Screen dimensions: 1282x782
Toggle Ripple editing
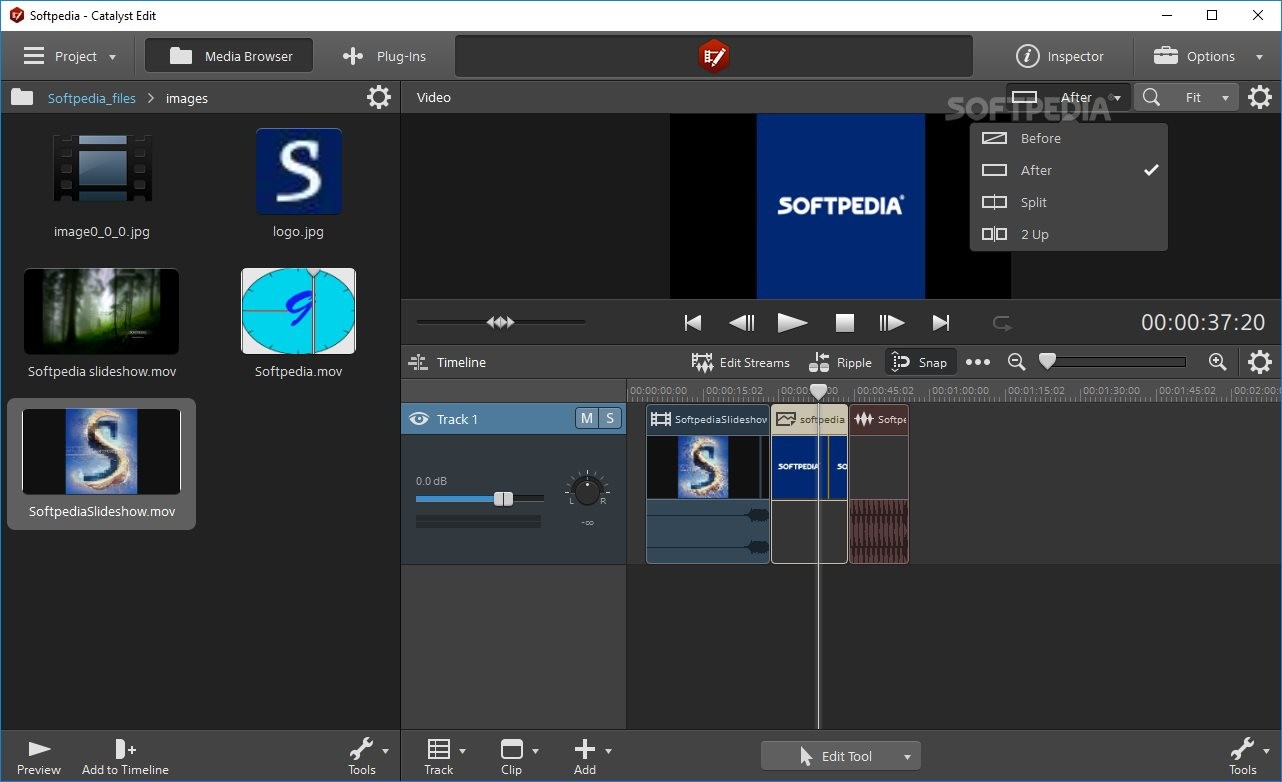click(841, 362)
